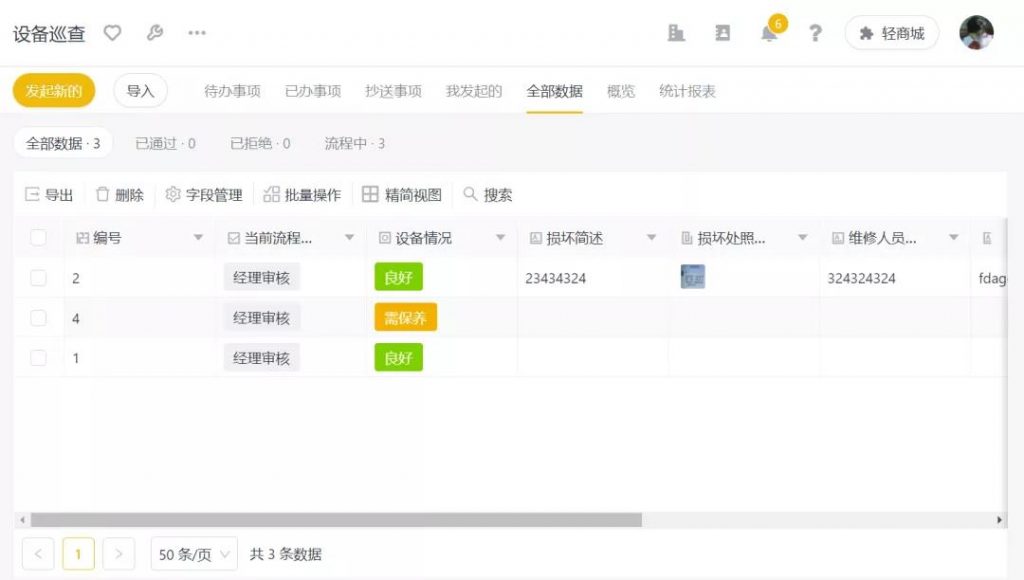The width and height of the screenshot is (1024, 580).
Task: Click the 导入 import button
Action: pos(140,89)
